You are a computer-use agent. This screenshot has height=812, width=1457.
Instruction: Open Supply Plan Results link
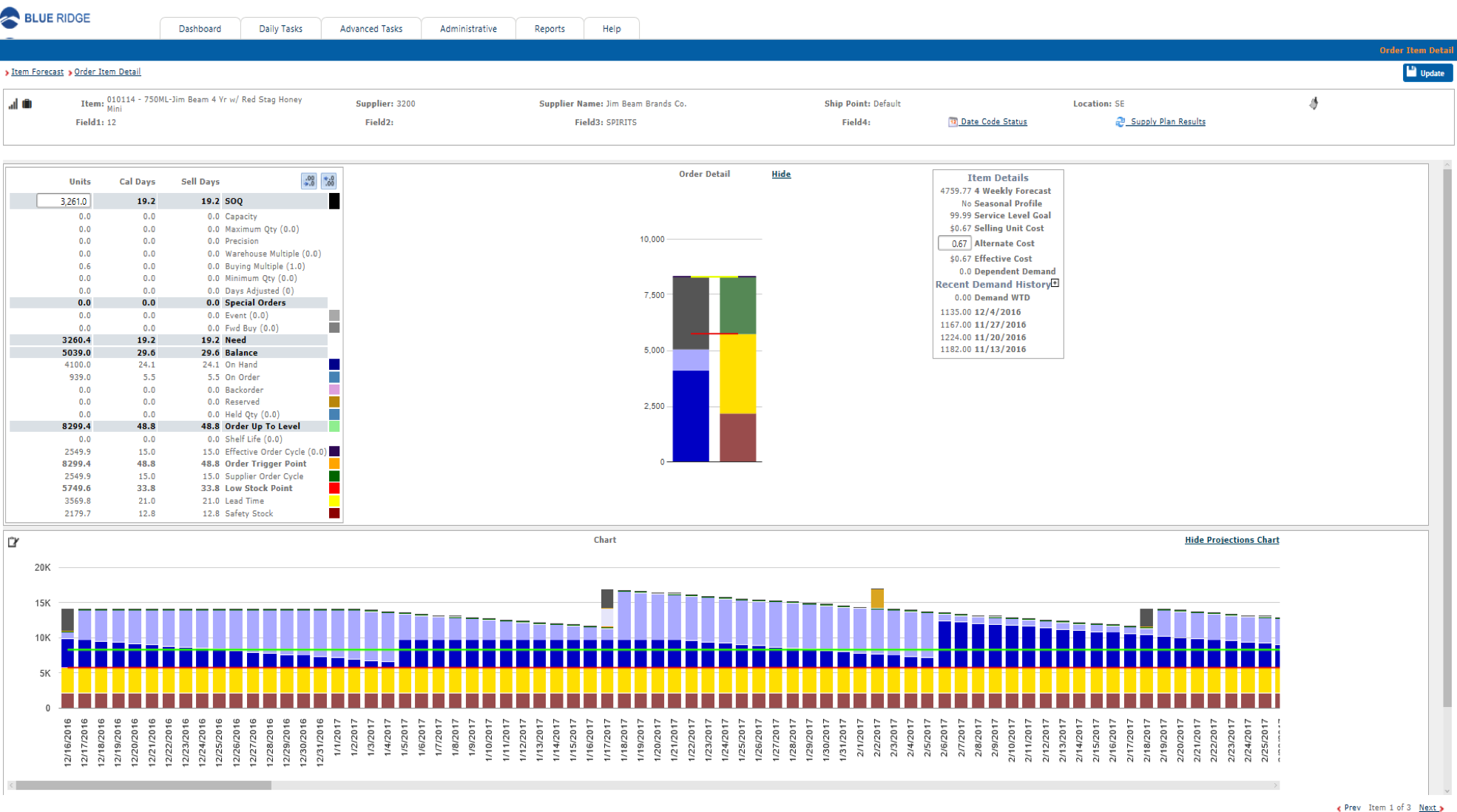pos(1167,122)
